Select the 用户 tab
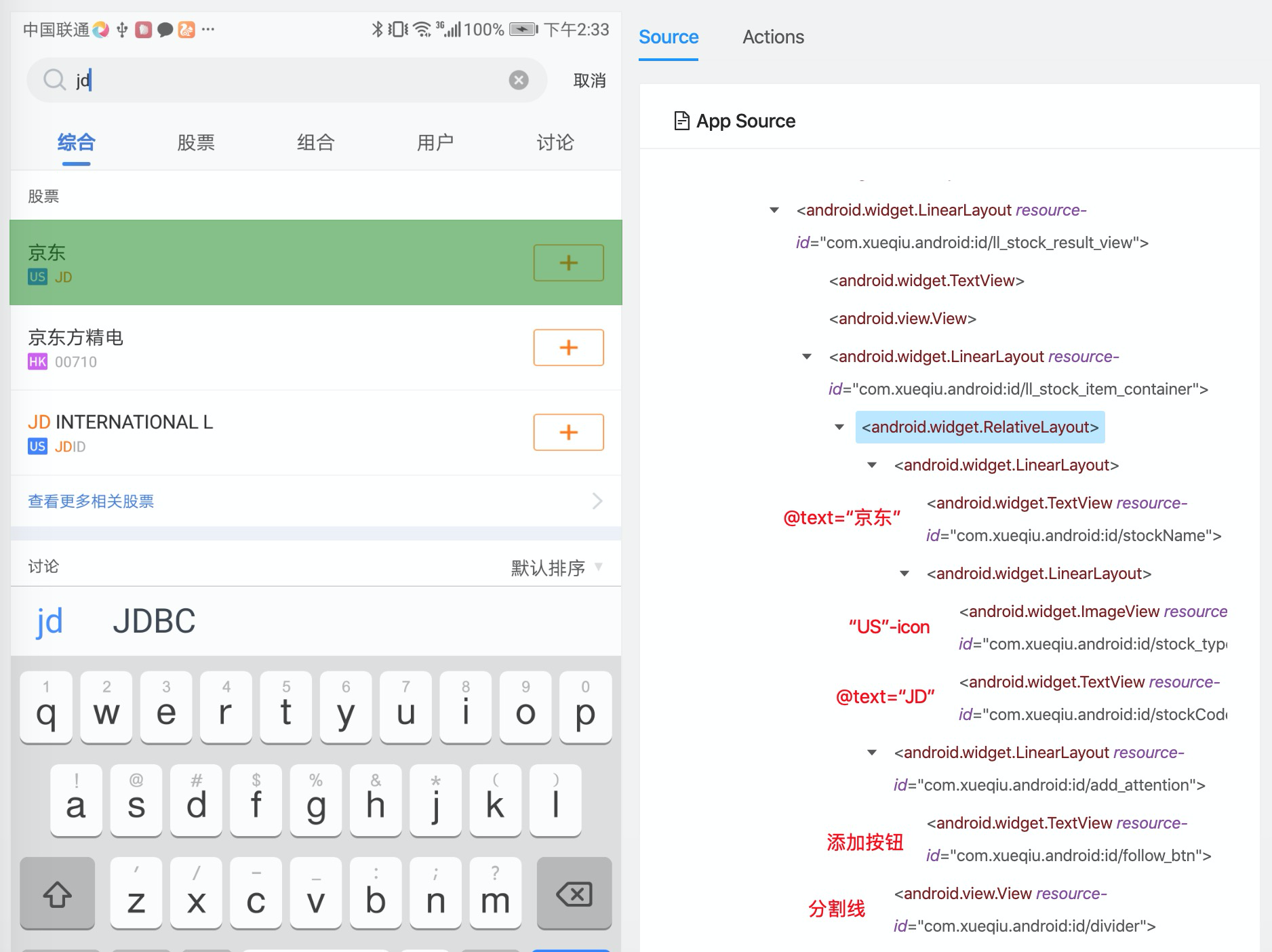The image size is (1272, 952). point(435,142)
